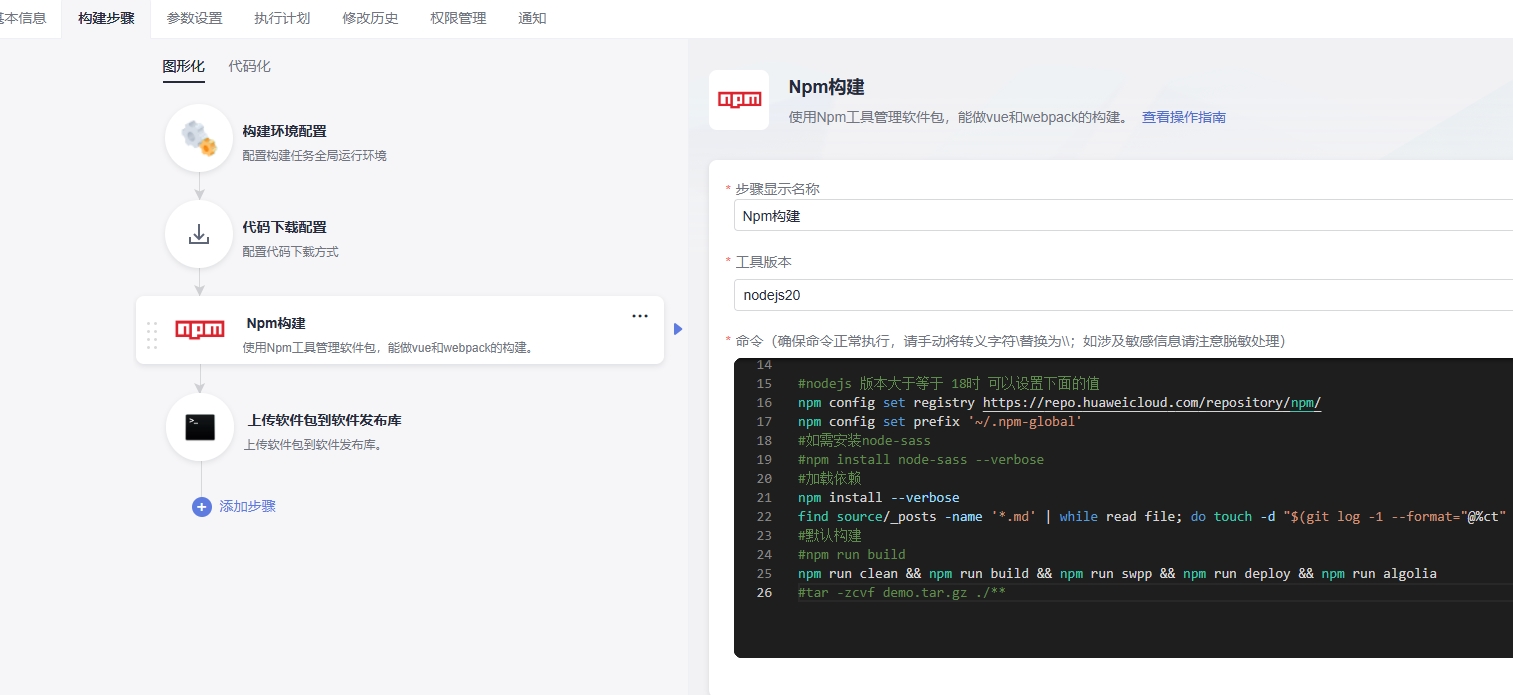Viewport: 1513px width, 695px height.
Task: Click the terminal icon for upload step
Action: tap(200, 427)
